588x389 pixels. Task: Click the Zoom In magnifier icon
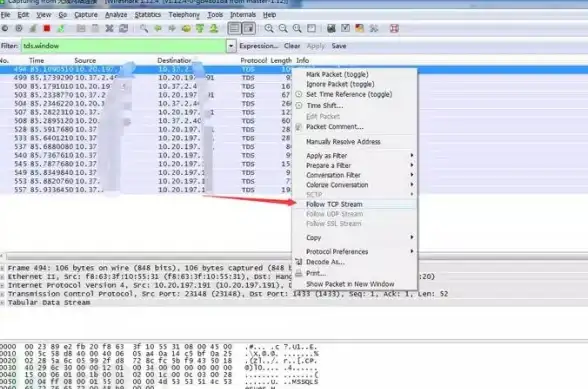click(x=269, y=29)
